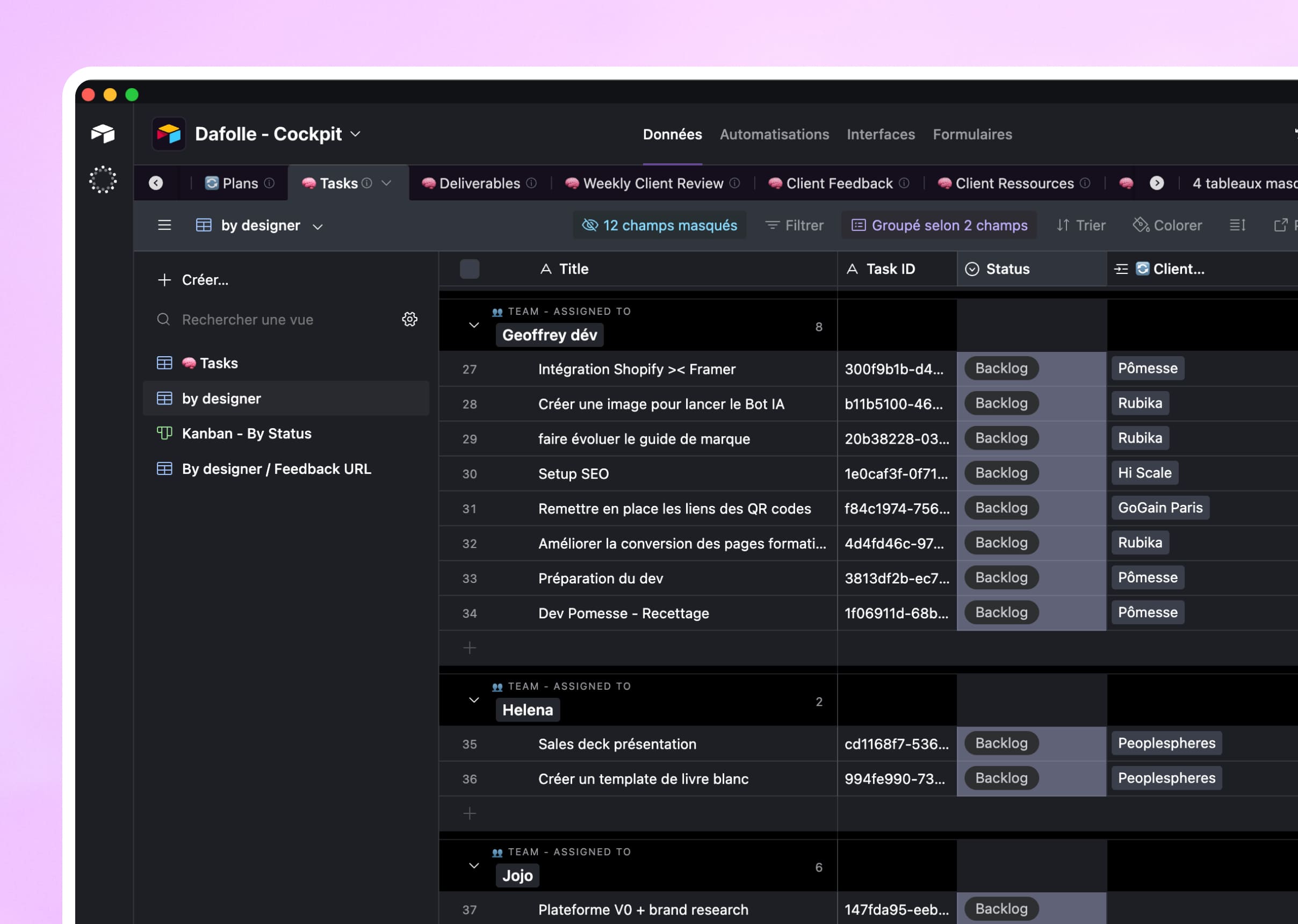Collapse the Helena group
This screenshot has width=1298, height=924.
click(x=474, y=701)
